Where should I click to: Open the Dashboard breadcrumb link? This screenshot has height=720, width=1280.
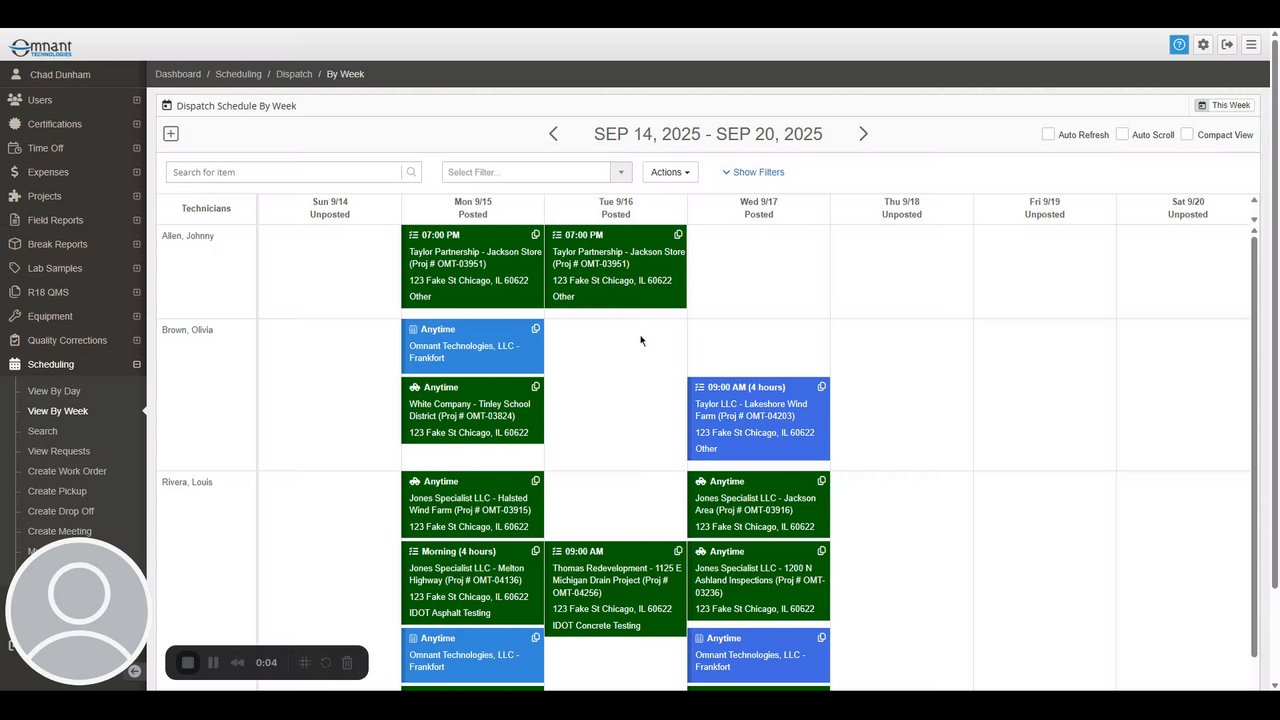point(178,74)
